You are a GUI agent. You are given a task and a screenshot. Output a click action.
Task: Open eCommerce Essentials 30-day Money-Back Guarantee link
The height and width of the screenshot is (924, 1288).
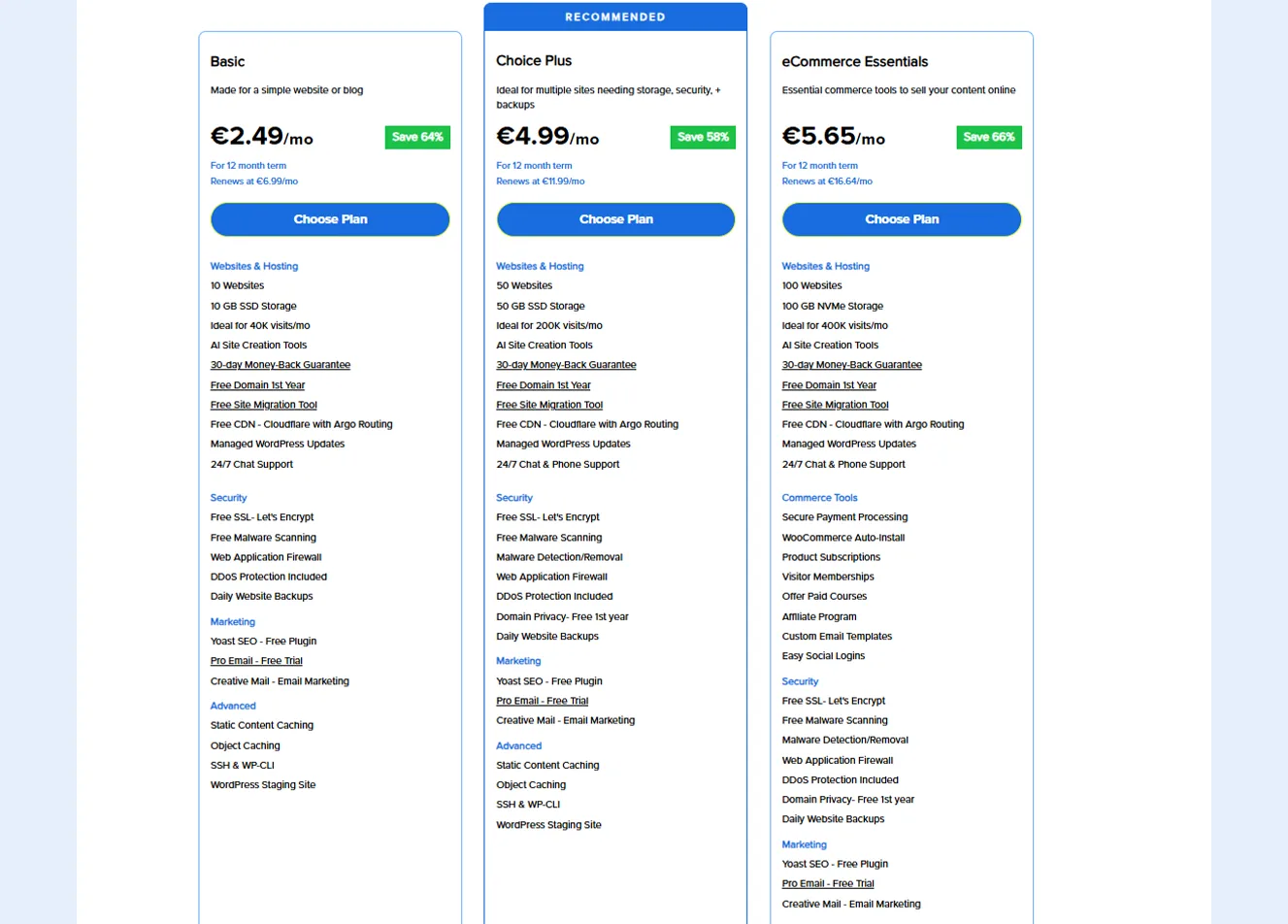[852, 365]
